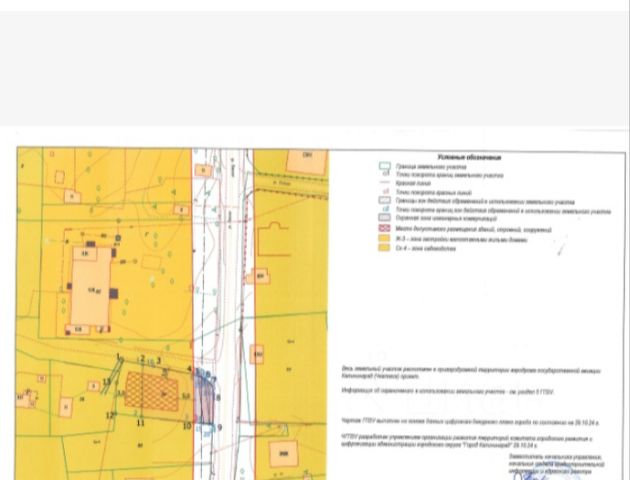Click the Сх-4 zone yellow legend swatch
The height and width of the screenshot is (480, 630).
pos(385,248)
